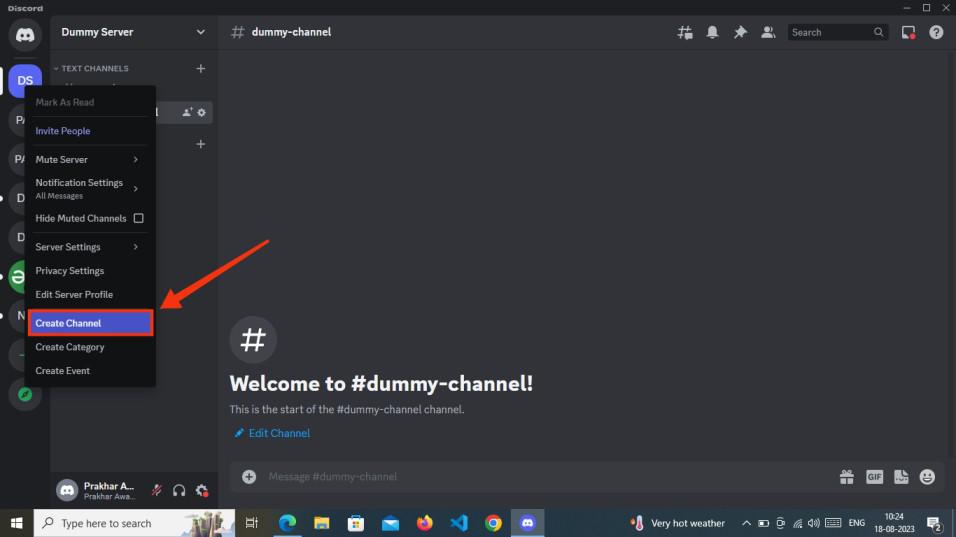Select Create Channel in context menu
This screenshot has height=537, width=956.
click(90, 323)
